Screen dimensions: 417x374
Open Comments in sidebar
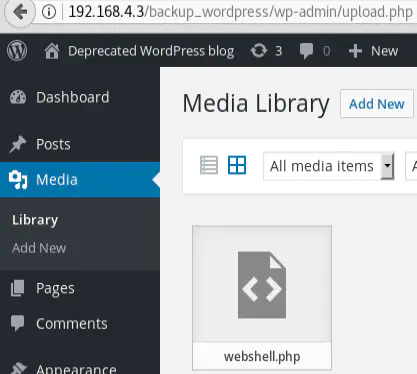tap(72, 324)
